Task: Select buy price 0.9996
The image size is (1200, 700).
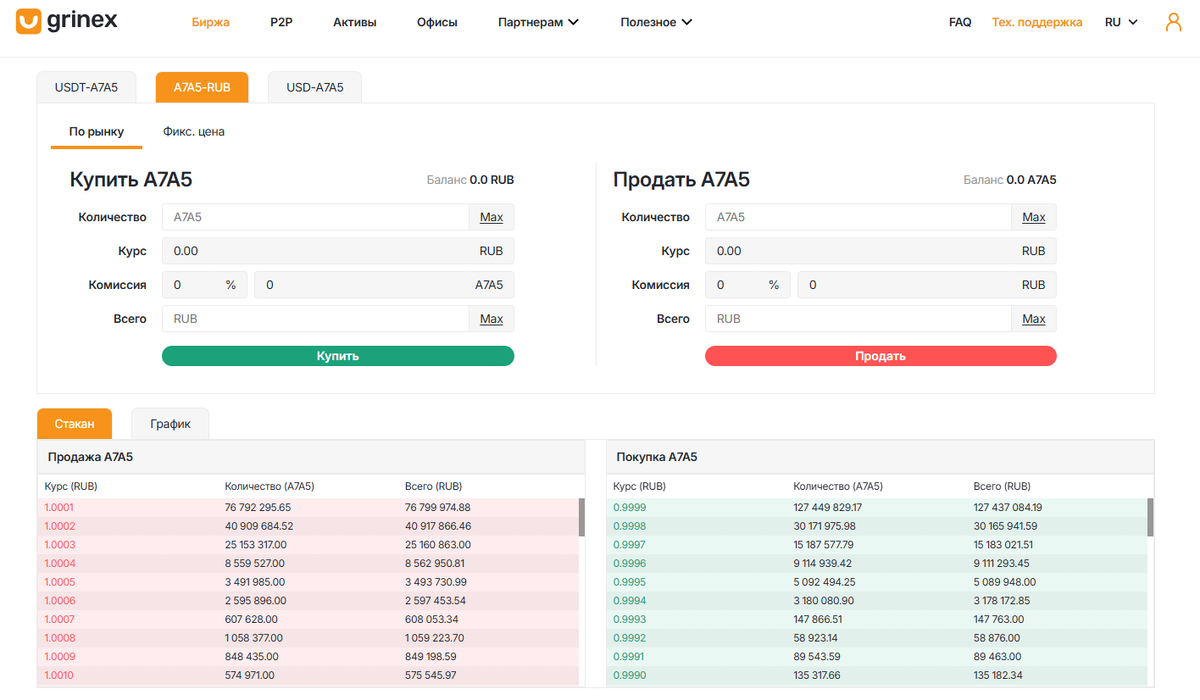Action: [x=629, y=563]
